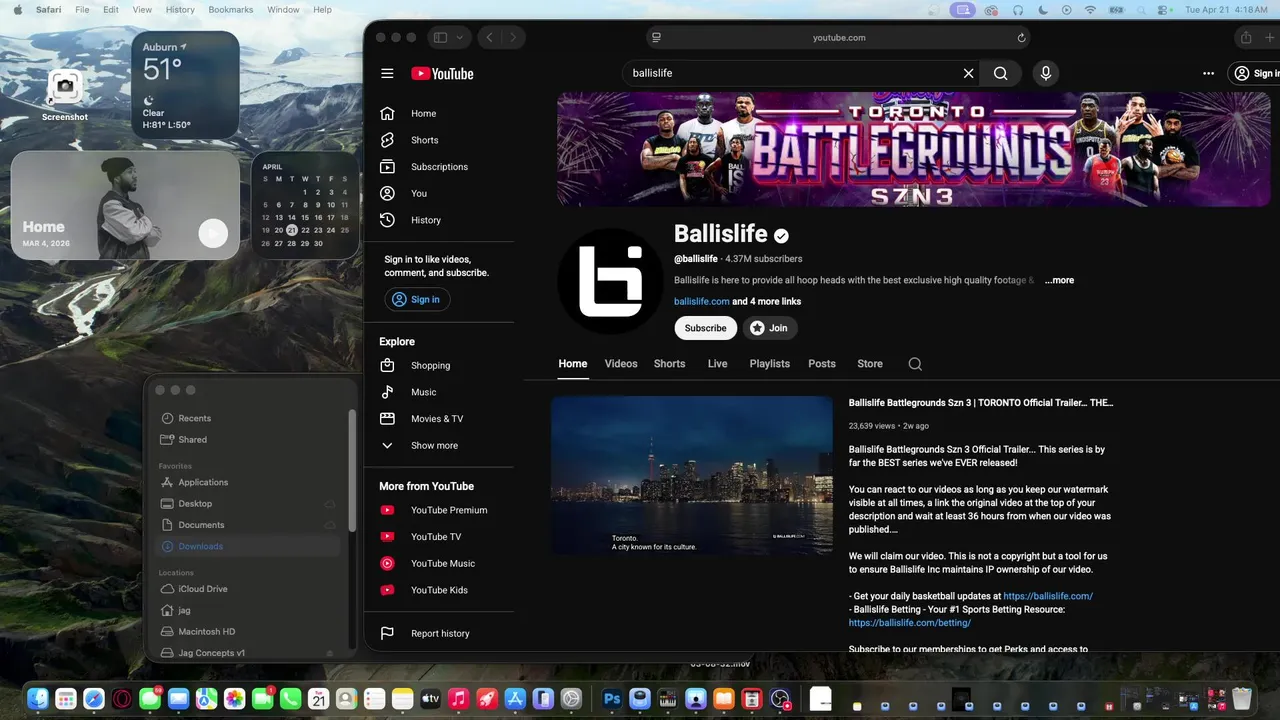Viewport: 1280px width, 720px height.
Task: Click Safari's Share button
Action: (1246, 37)
